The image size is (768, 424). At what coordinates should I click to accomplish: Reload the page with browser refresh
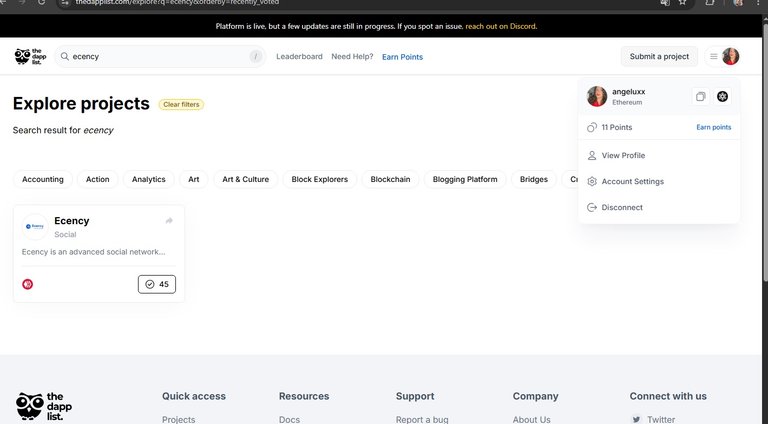pos(42,2)
